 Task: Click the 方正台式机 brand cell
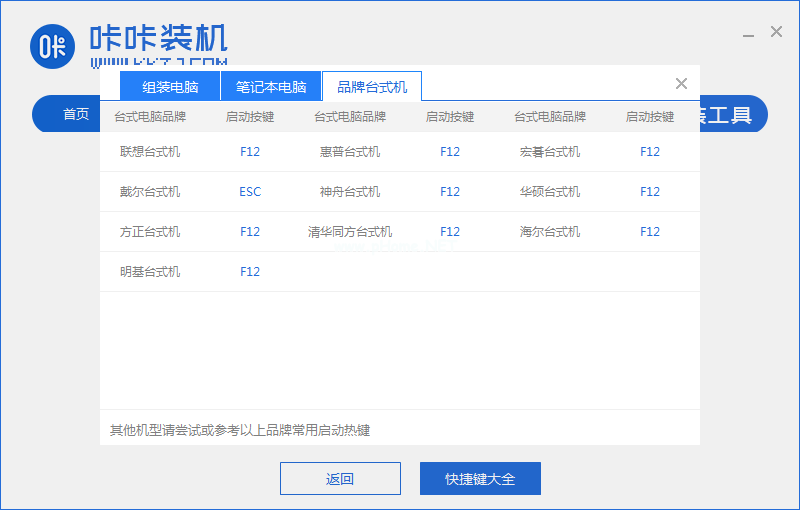(150, 232)
